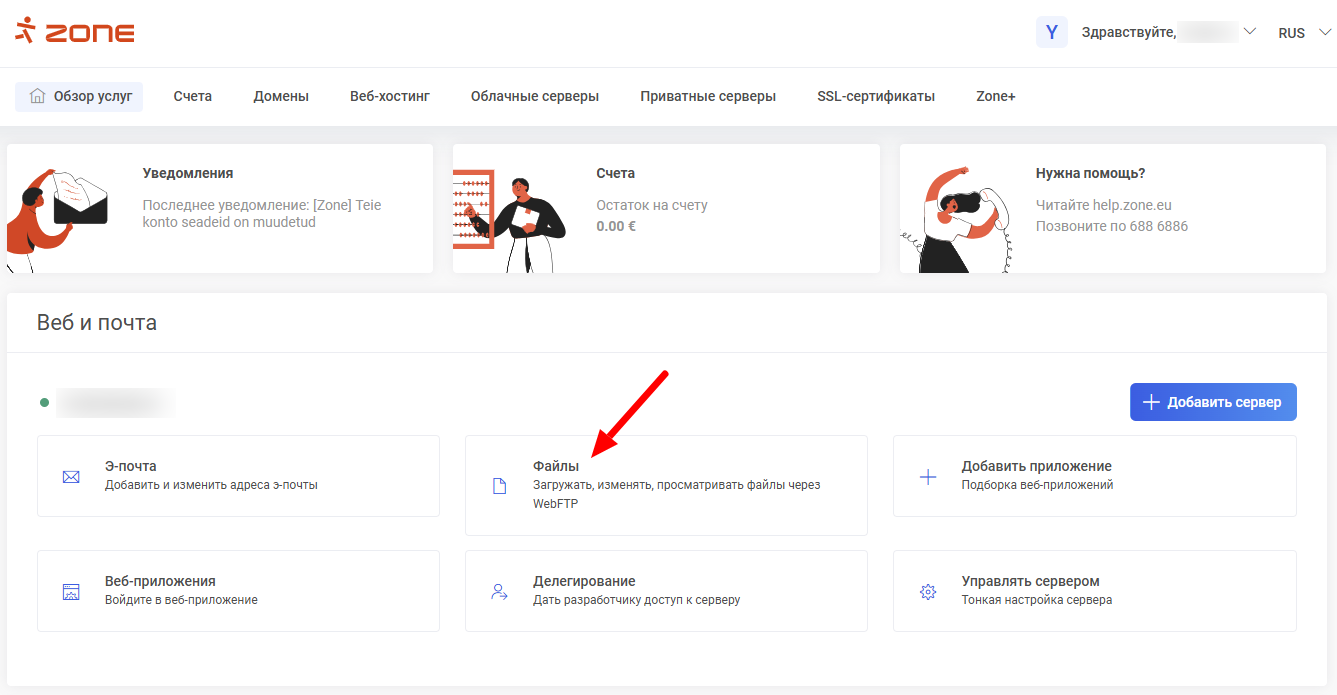
Task: Click the Zone logo in the header
Action: pyautogui.click(x=75, y=31)
